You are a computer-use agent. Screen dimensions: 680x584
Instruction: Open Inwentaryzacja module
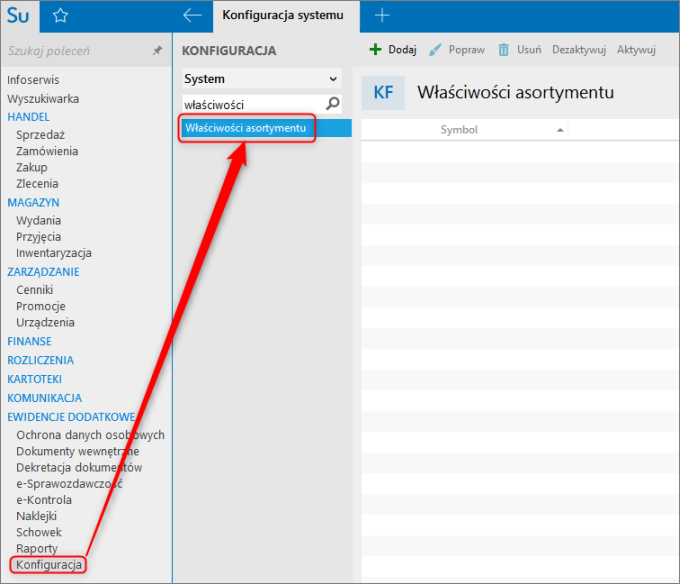pos(54,253)
